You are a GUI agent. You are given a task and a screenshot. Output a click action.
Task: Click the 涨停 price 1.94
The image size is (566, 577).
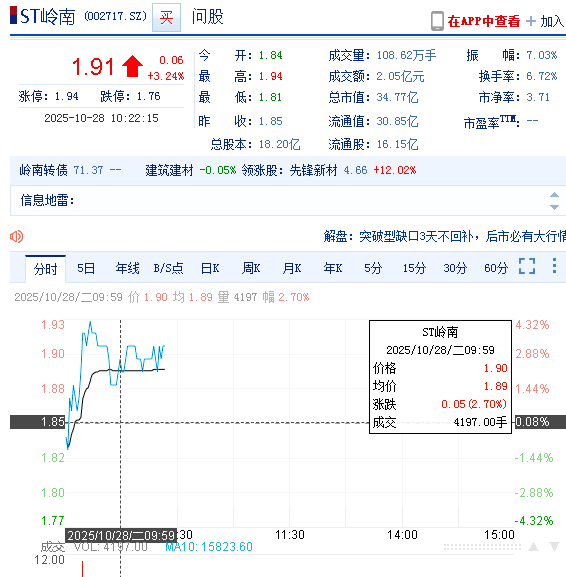pos(66,96)
